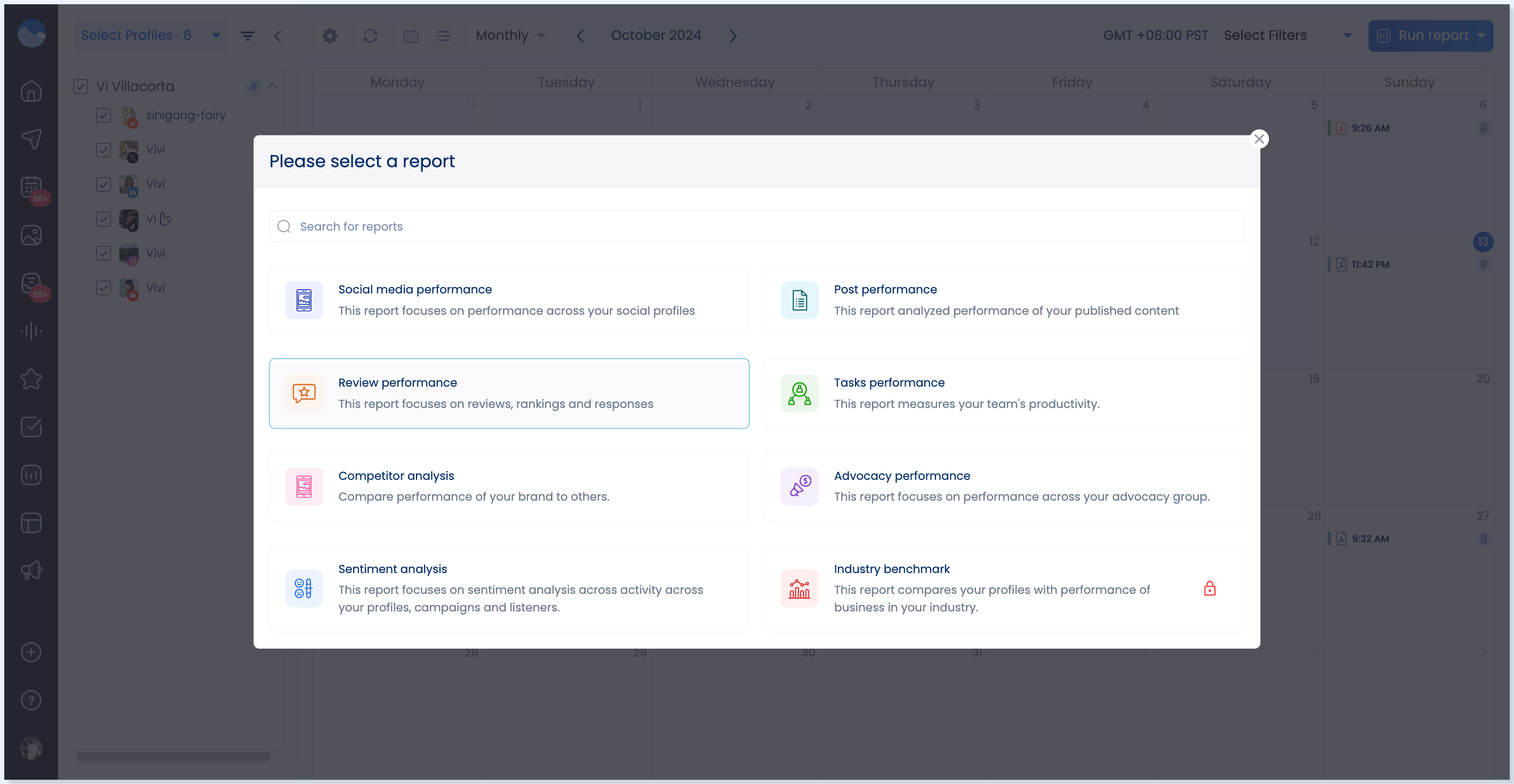Screen dimensions: 1514x784
Task: Choose the Tasks performance report
Action: tap(1004, 393)
